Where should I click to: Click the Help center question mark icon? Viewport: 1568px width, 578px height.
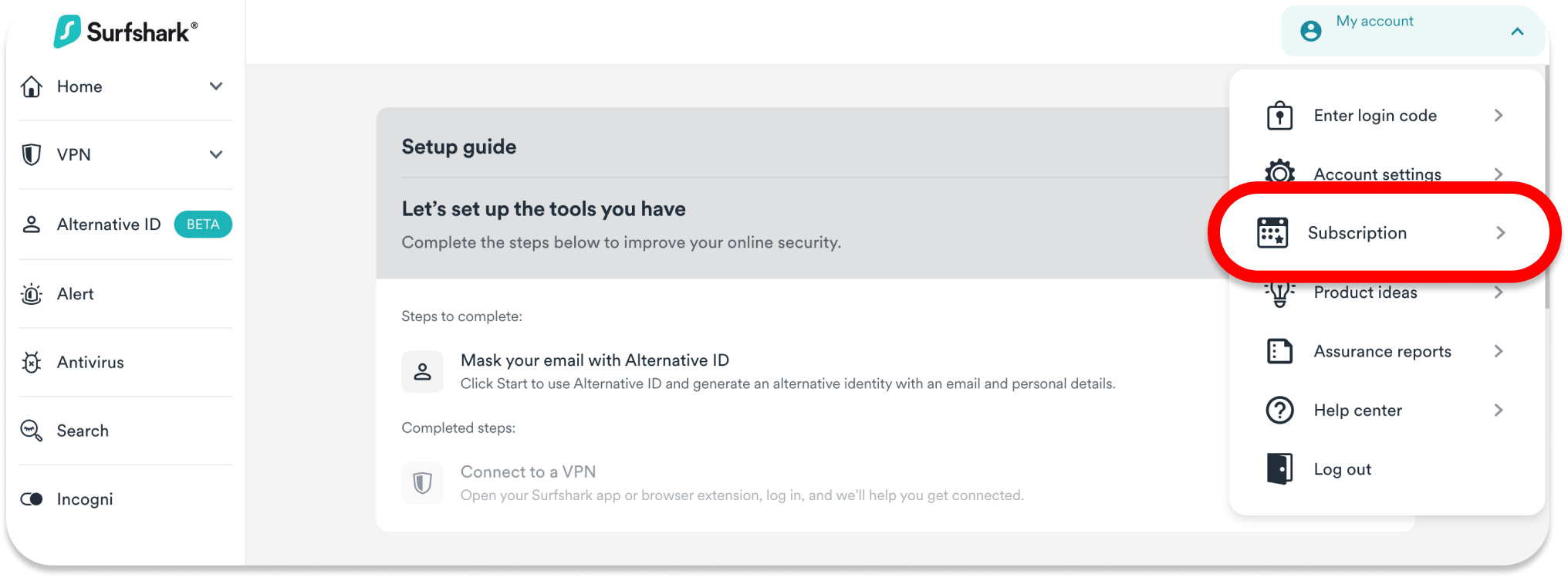(1279, 411)
